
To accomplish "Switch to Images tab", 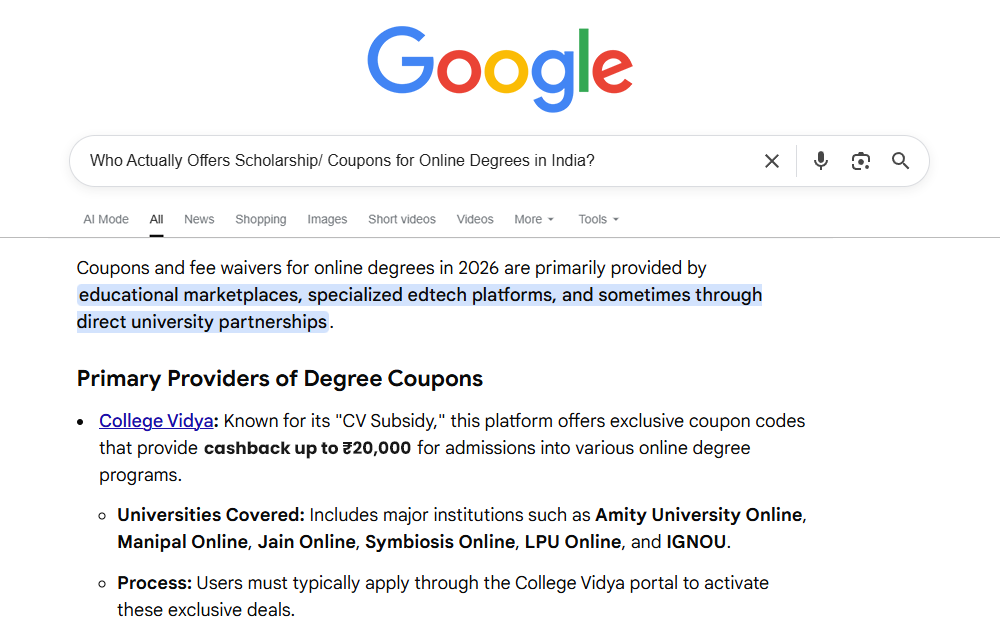I will 327,219.
